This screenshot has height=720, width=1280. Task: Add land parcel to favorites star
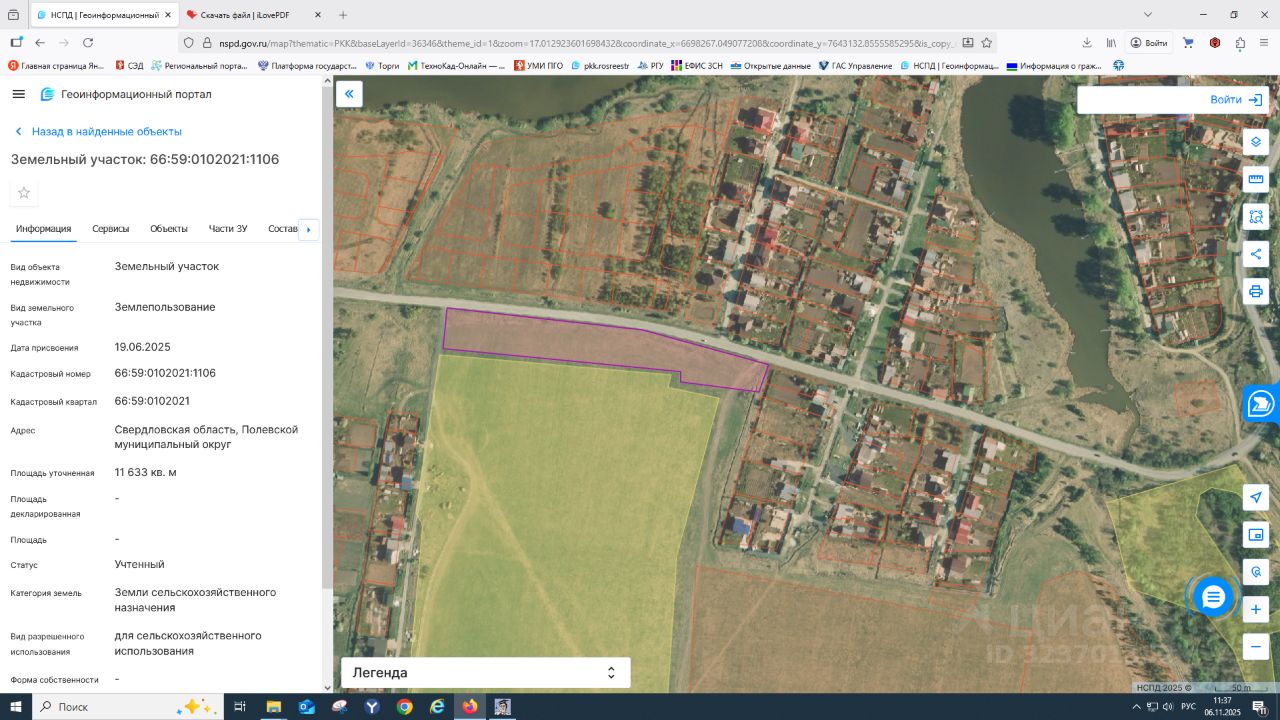24,193
